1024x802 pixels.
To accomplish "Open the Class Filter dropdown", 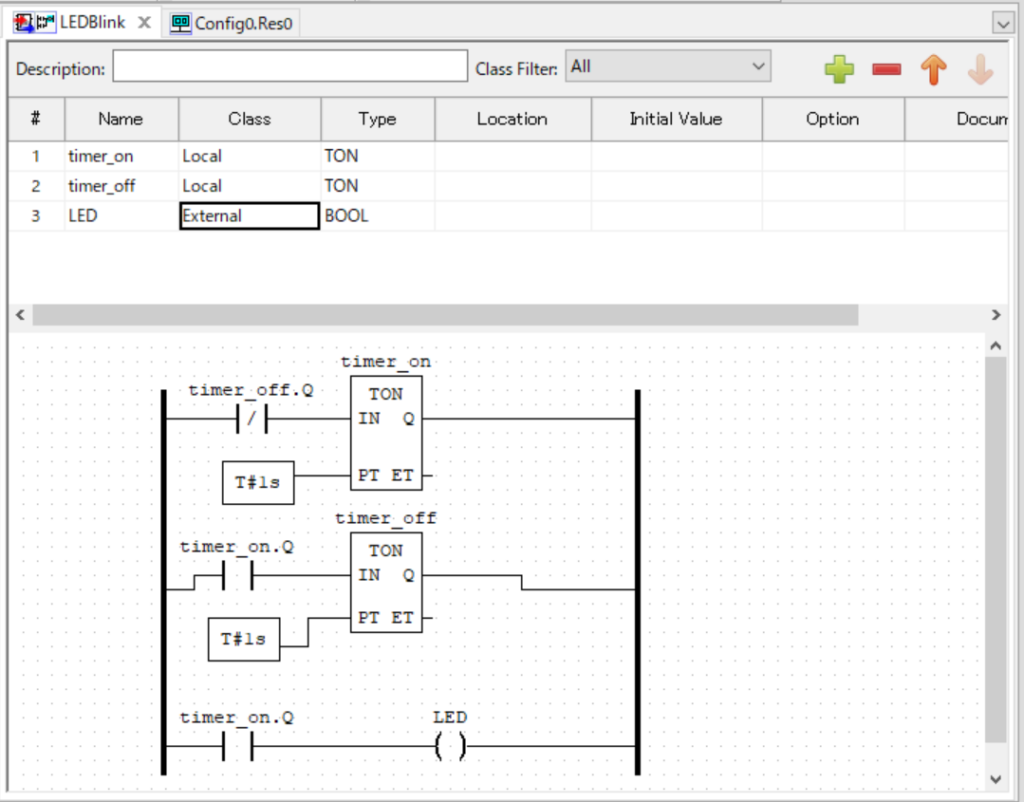I will 668,67.
